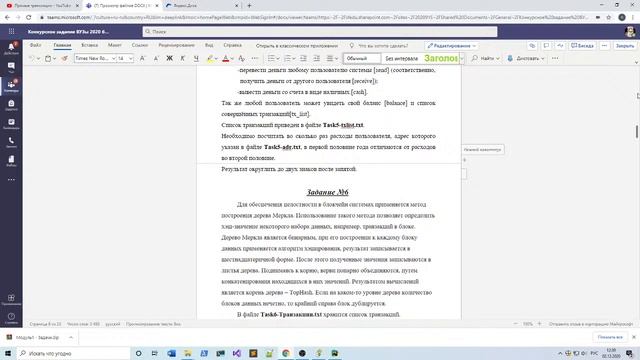Open the Беседа conversation button
The width and height of the screenshot is (640, 360).
pyautogui.click(x=582, y=46)
